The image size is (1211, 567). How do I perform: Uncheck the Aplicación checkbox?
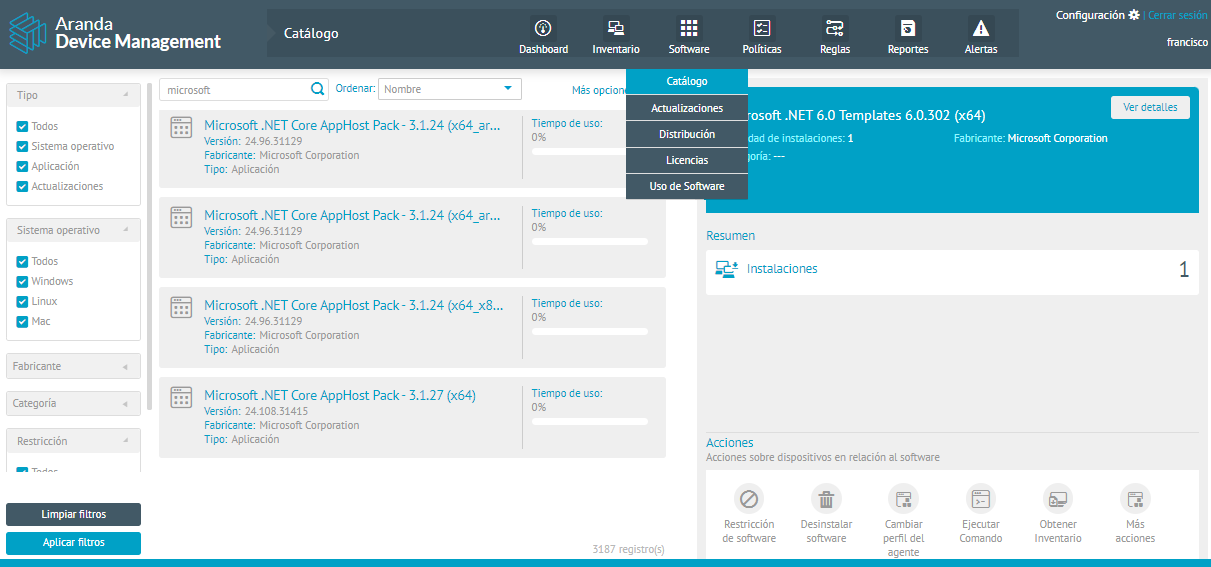pyautogui.click(x=22, y=167)
